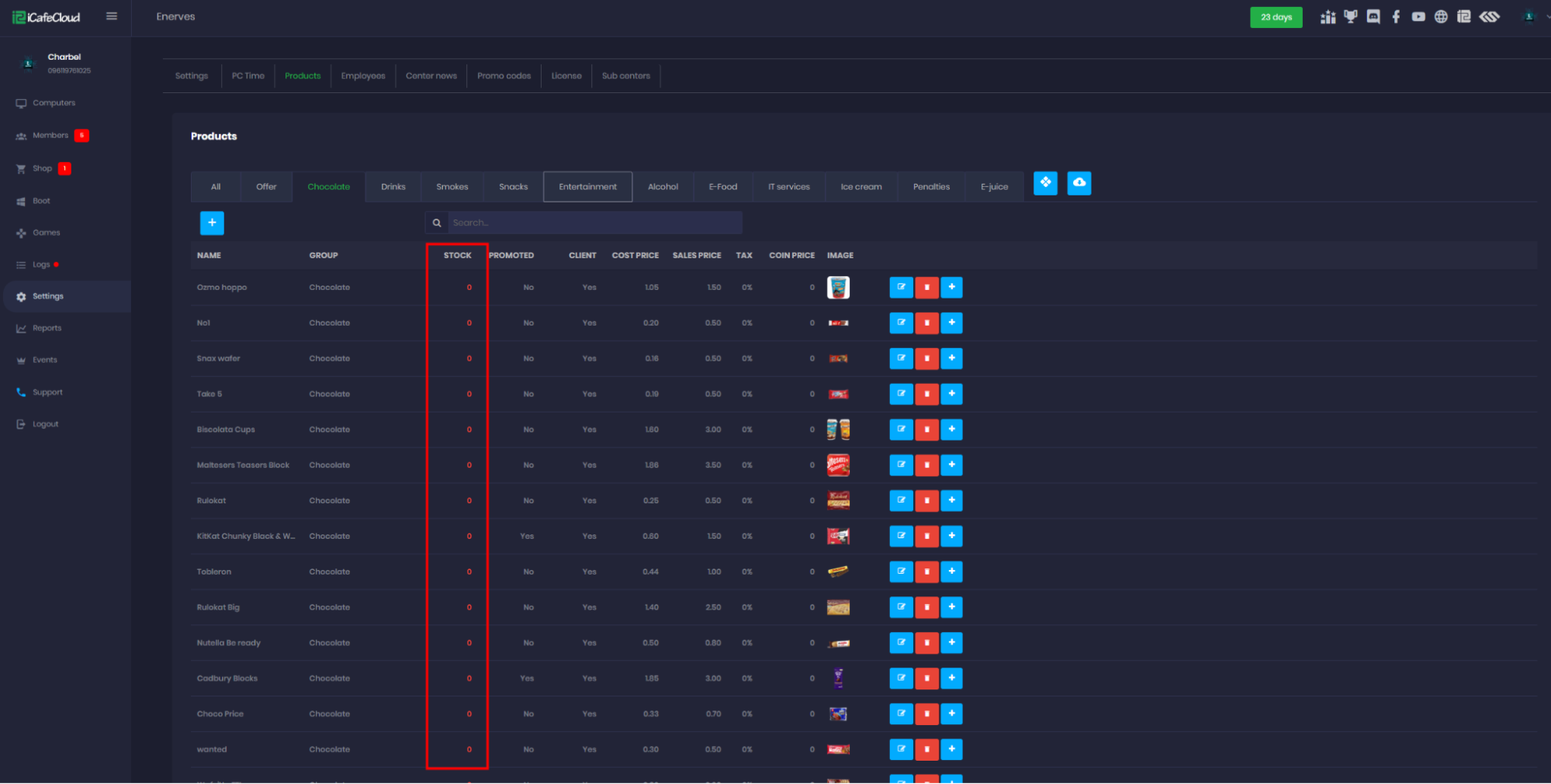This screenshot has width=1551, height=784.
Task: Add stock to Take 5 with plus
Action: tap(951, 394)
